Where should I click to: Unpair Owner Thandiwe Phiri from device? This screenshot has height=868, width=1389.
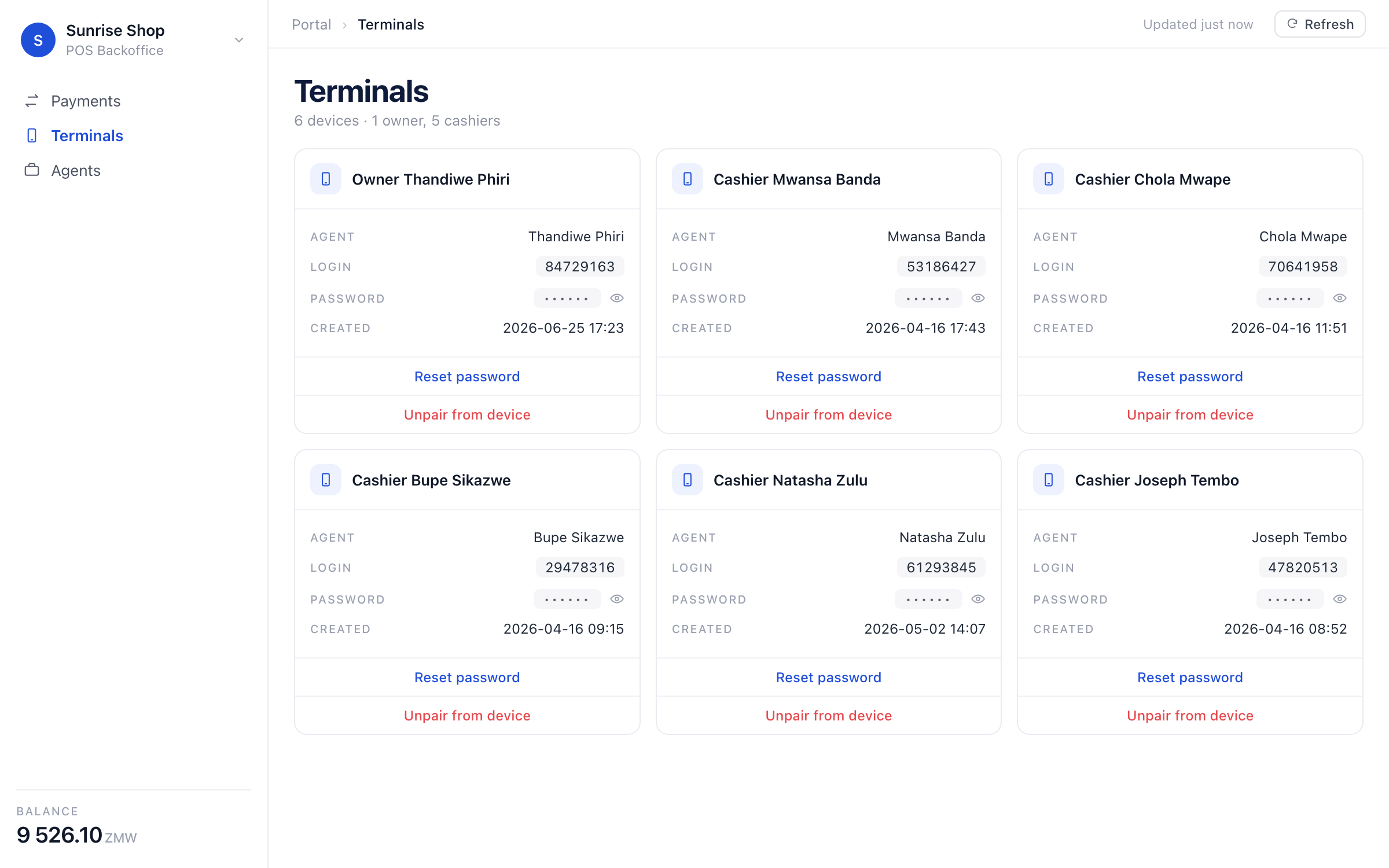point(467,414)
